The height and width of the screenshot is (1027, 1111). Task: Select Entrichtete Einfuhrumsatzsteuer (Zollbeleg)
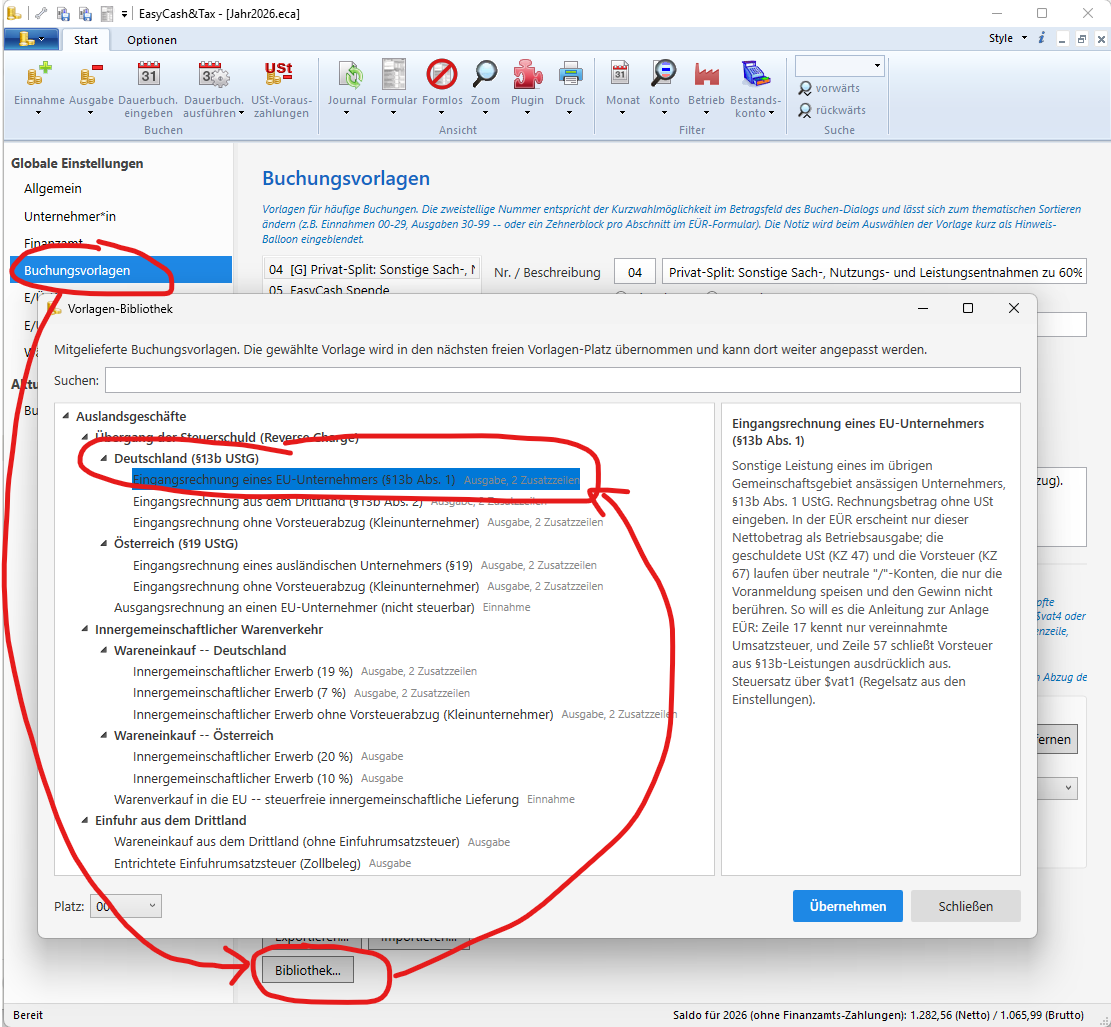point(237,863)
